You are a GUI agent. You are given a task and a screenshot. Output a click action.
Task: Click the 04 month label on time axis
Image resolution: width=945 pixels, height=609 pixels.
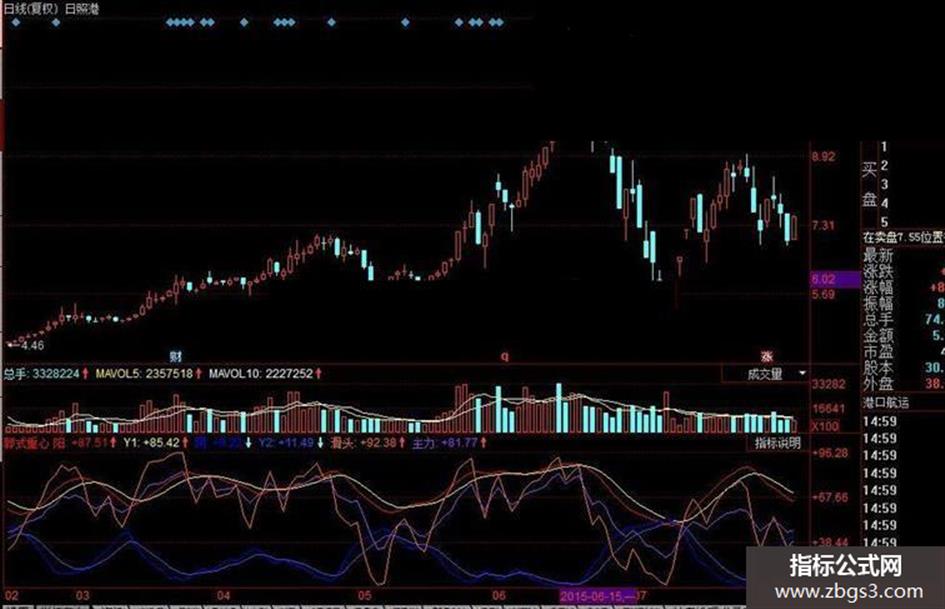[x=224, y=595]
